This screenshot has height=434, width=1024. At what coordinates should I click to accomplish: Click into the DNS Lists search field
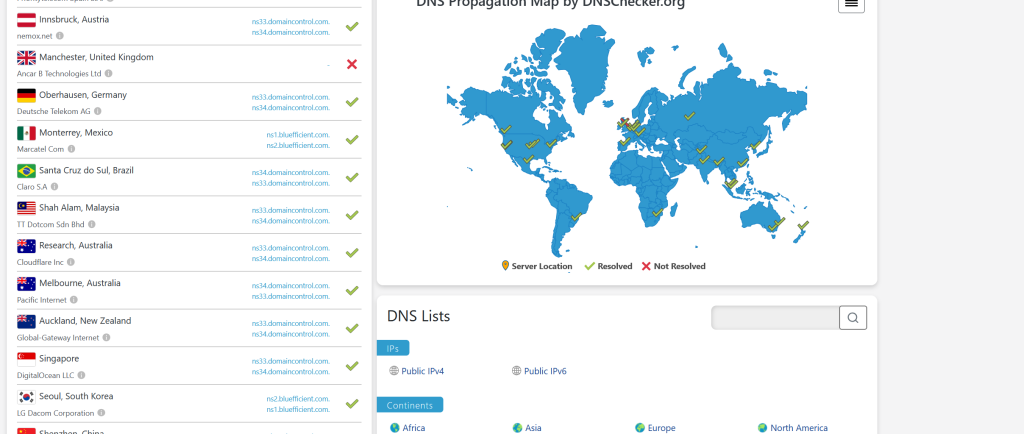pyautogui.click(x=775, y=318)
